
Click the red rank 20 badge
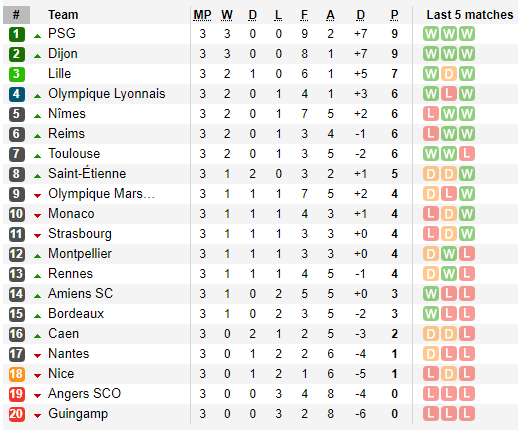[16, 414]
